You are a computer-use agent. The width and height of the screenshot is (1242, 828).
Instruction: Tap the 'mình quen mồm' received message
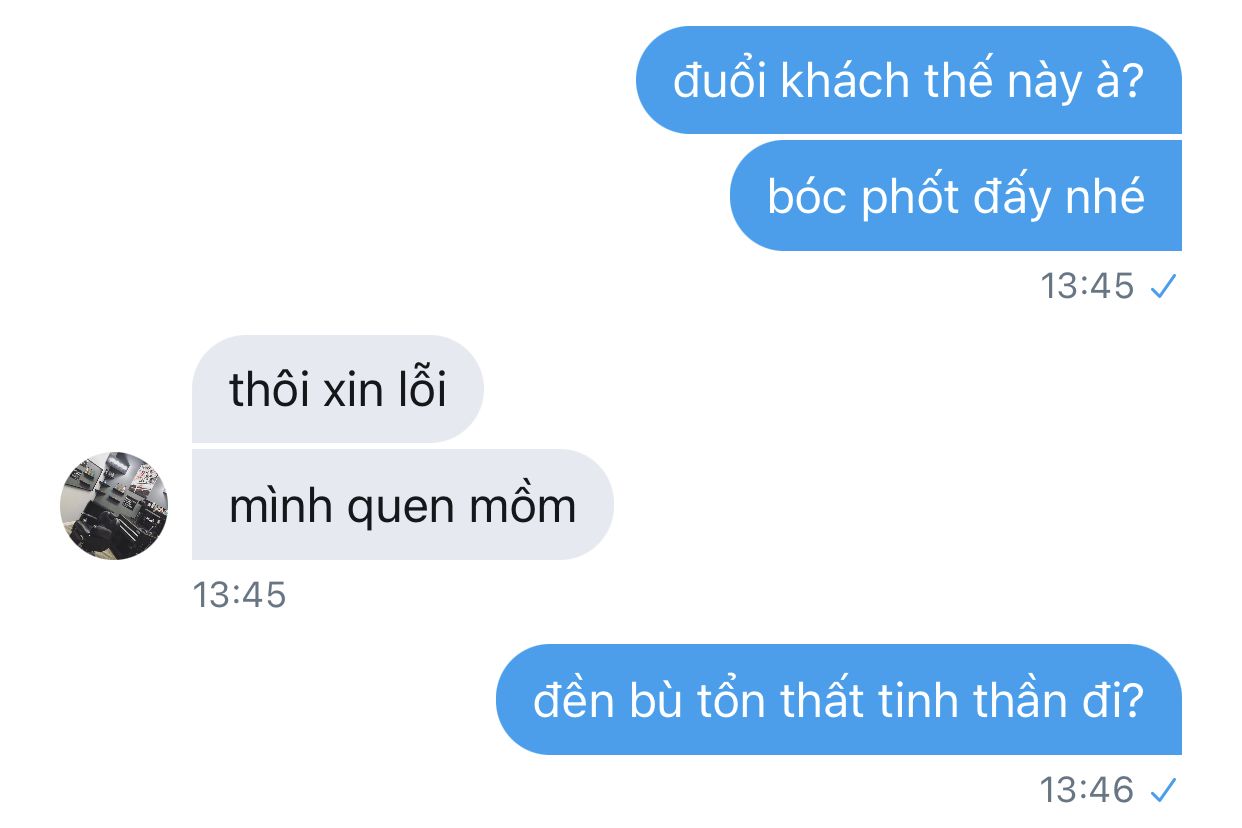(x=402, y=505)
